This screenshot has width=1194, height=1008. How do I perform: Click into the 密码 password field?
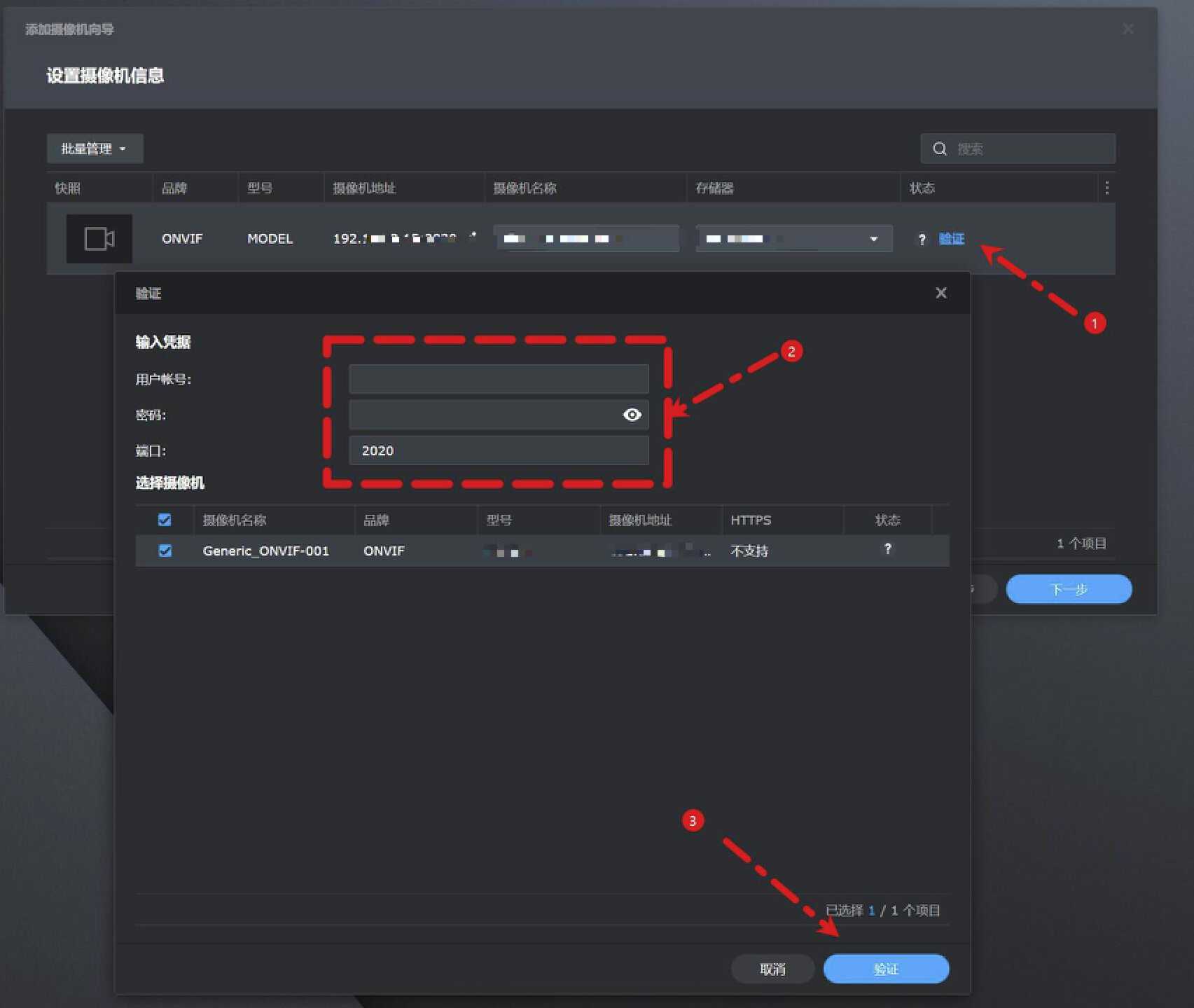pyautogui.click(x=483, y=415)
